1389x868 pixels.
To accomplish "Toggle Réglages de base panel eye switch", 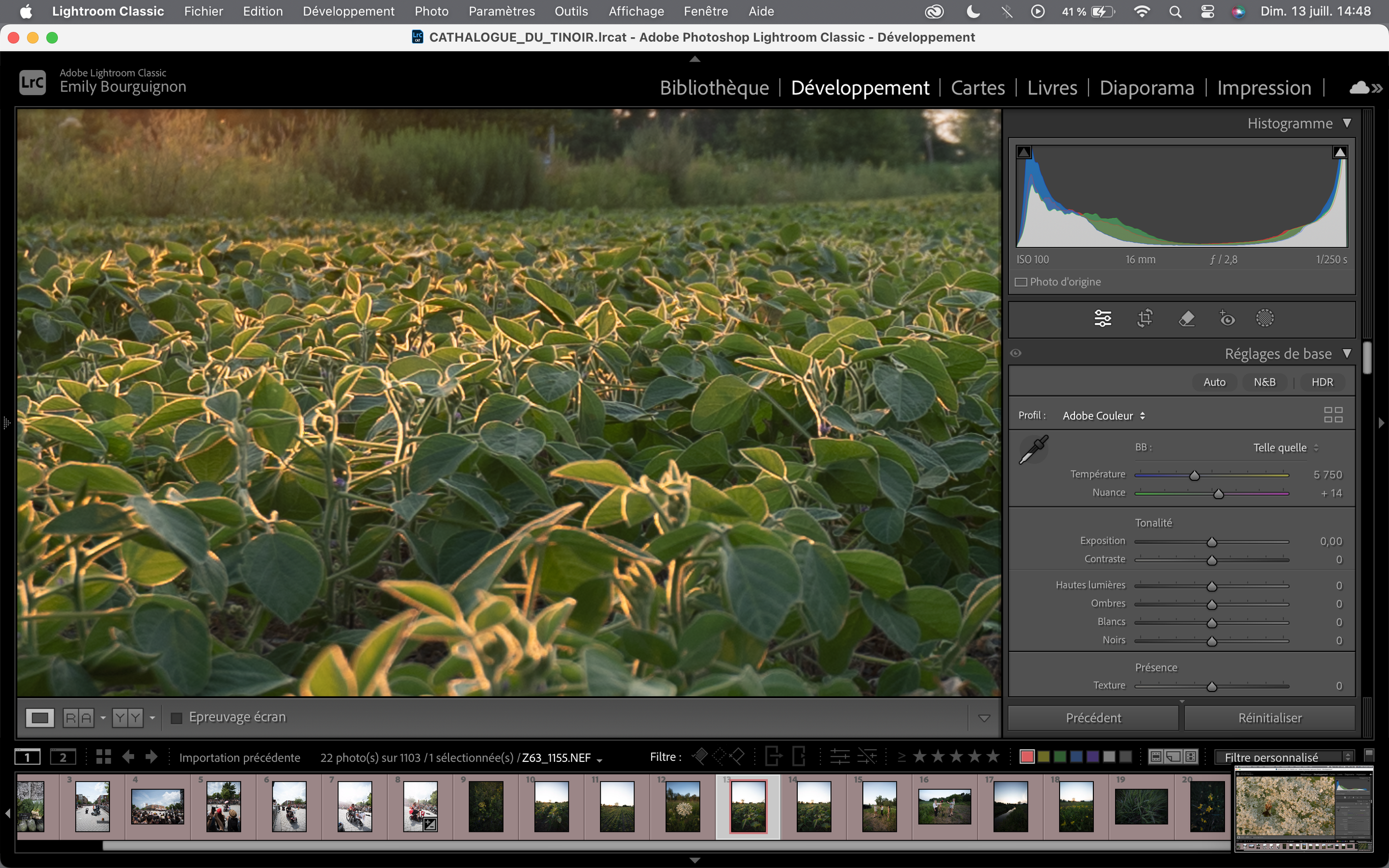I will [x=1016, y=353].
